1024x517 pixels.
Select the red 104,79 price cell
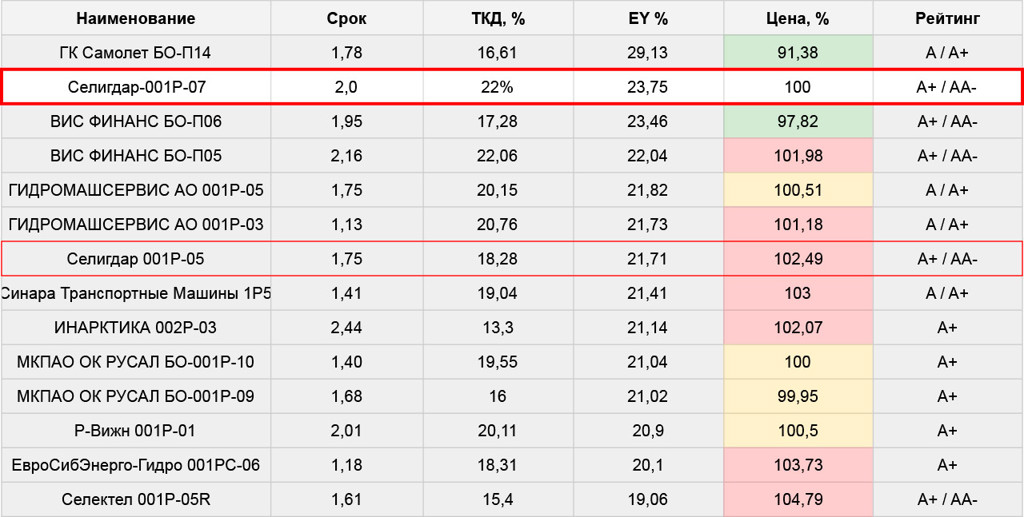coord(797,499)
